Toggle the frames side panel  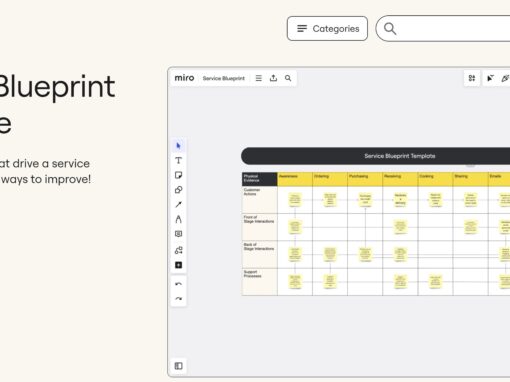click(178, 366)
